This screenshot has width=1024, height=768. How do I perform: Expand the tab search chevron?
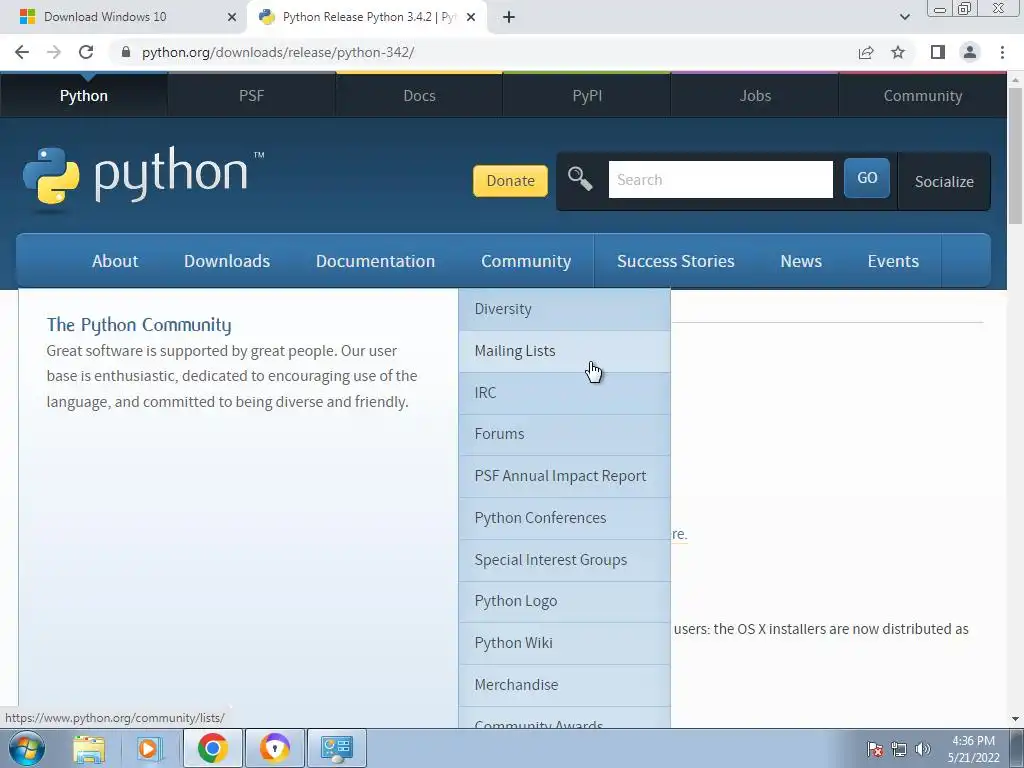pyautogui.click(x=904, y=17)
